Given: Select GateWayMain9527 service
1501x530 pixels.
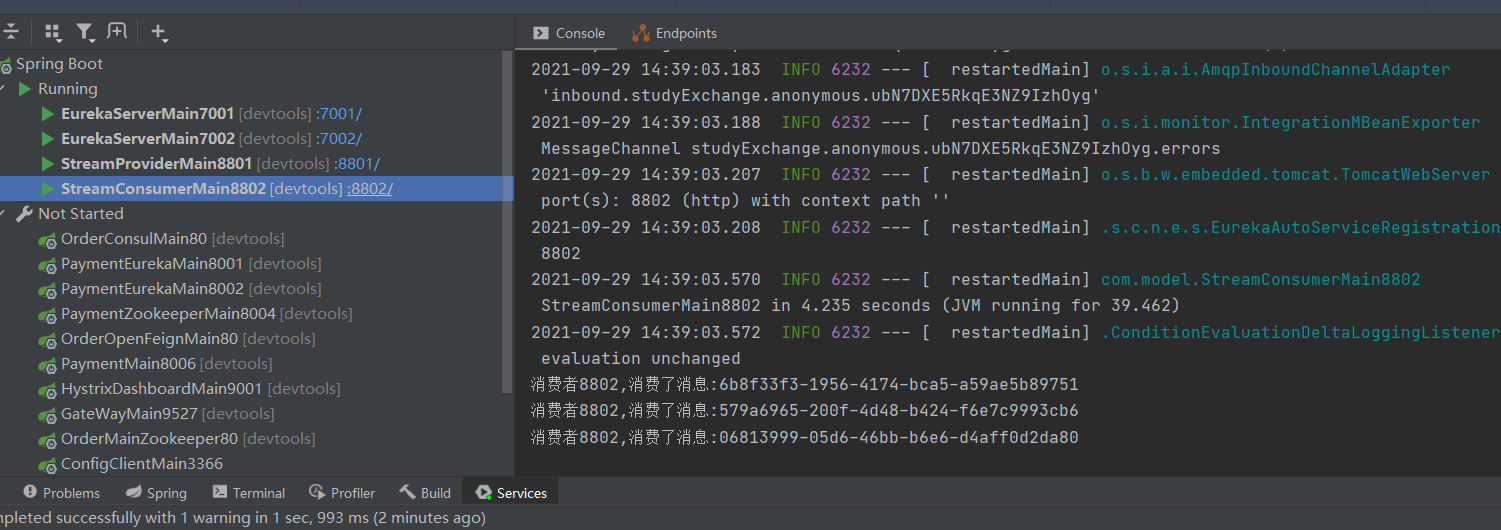Looking at the screenshot, I should (129, 414).
